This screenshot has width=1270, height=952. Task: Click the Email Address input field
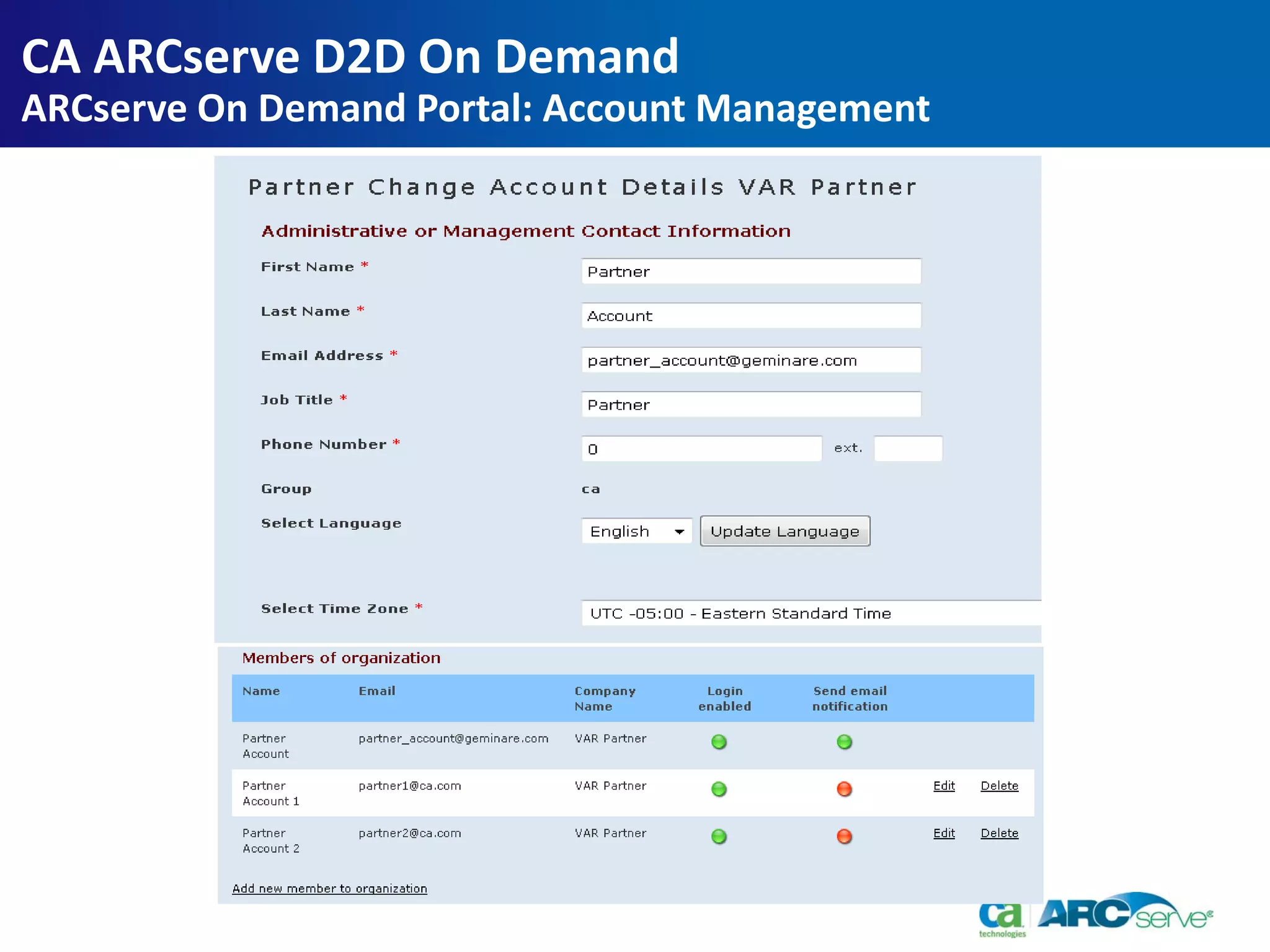click(751, 360)
